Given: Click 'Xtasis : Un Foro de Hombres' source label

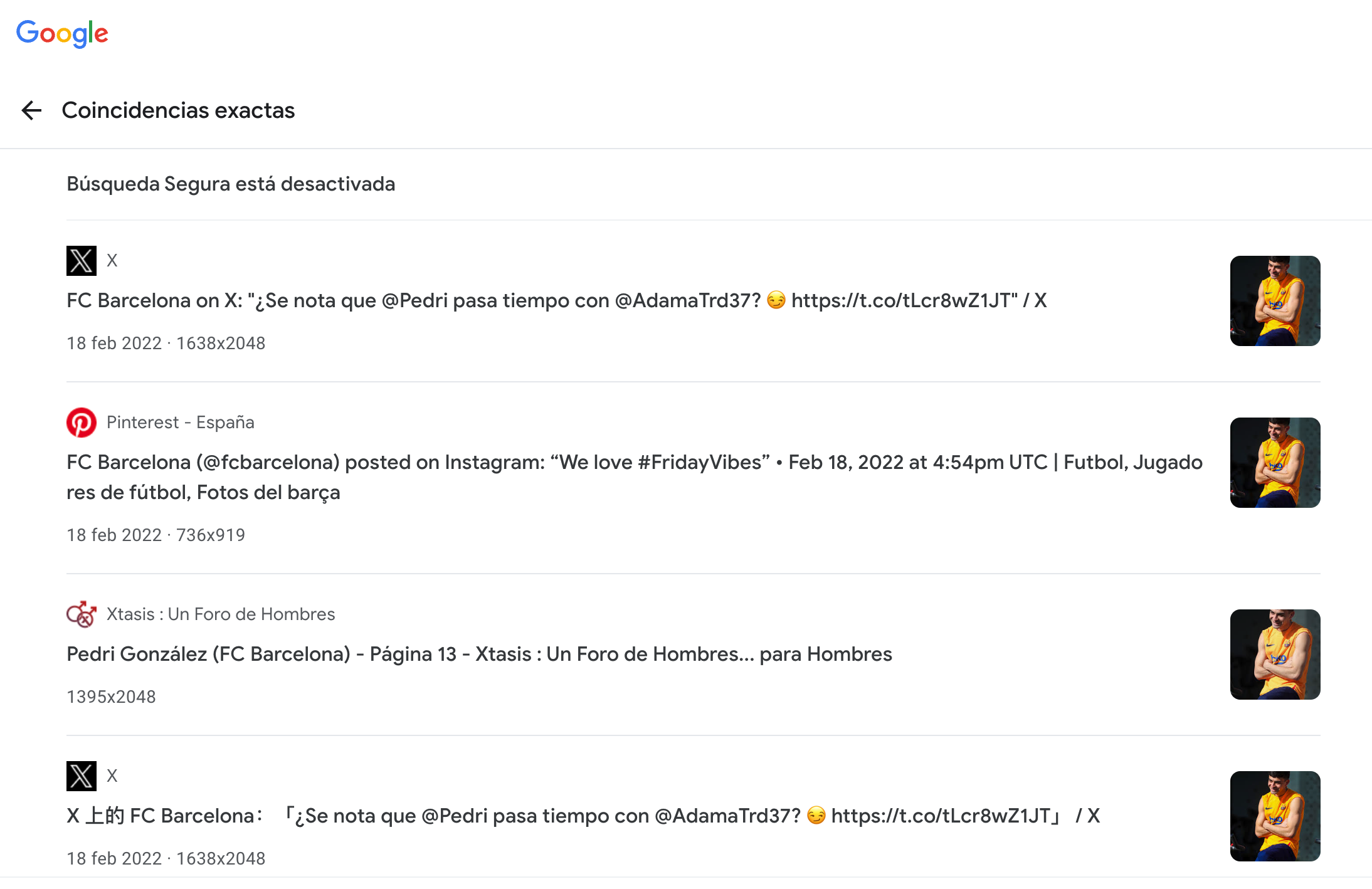Looking at the screenshot, I should tap(221, 614).
